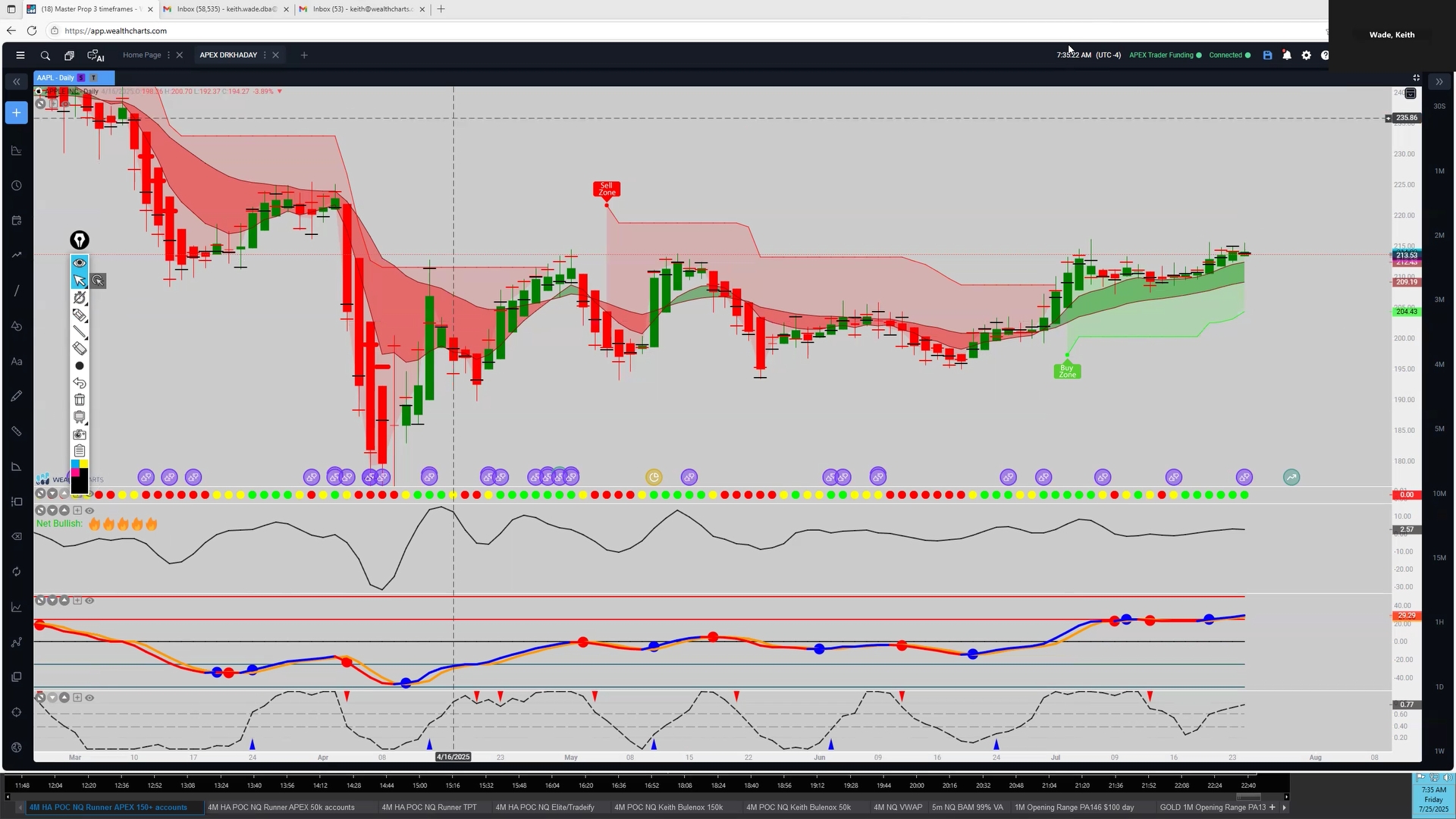
Task: Click browser reload button
Action: [32, 30]
